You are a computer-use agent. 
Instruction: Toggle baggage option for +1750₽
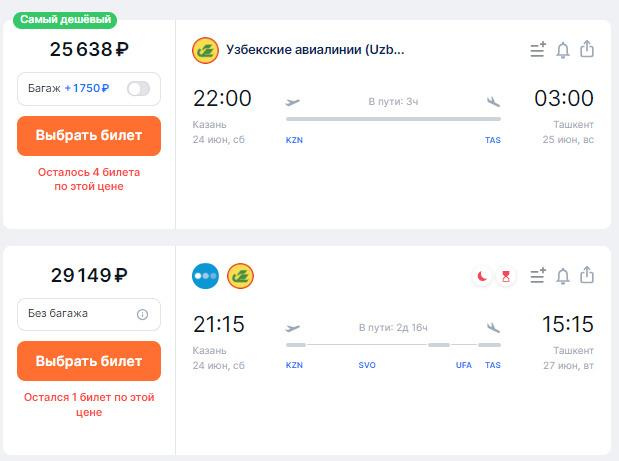pyautogui.click(x=138, y=89)
